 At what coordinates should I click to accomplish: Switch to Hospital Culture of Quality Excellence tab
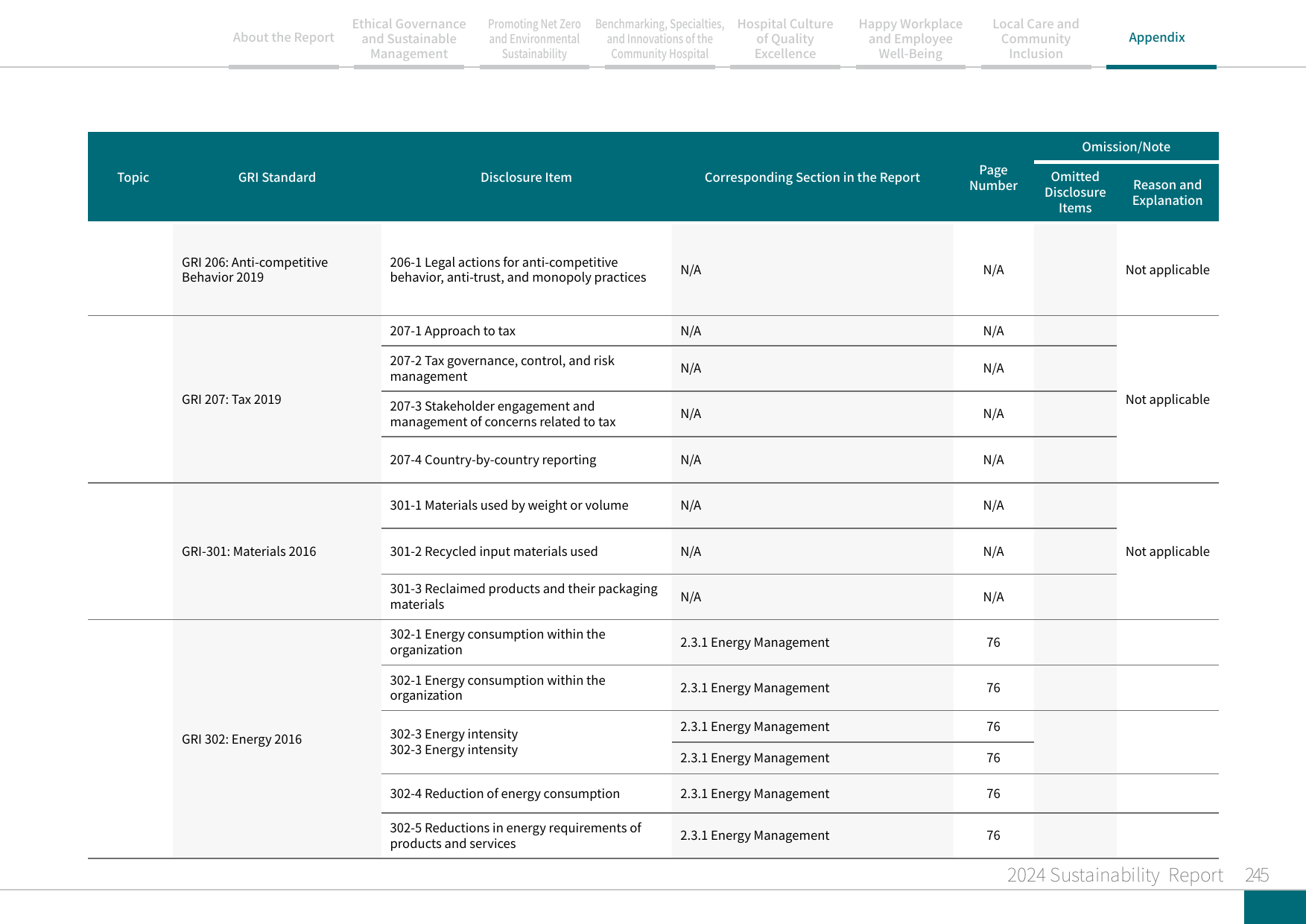coord(785,39)
